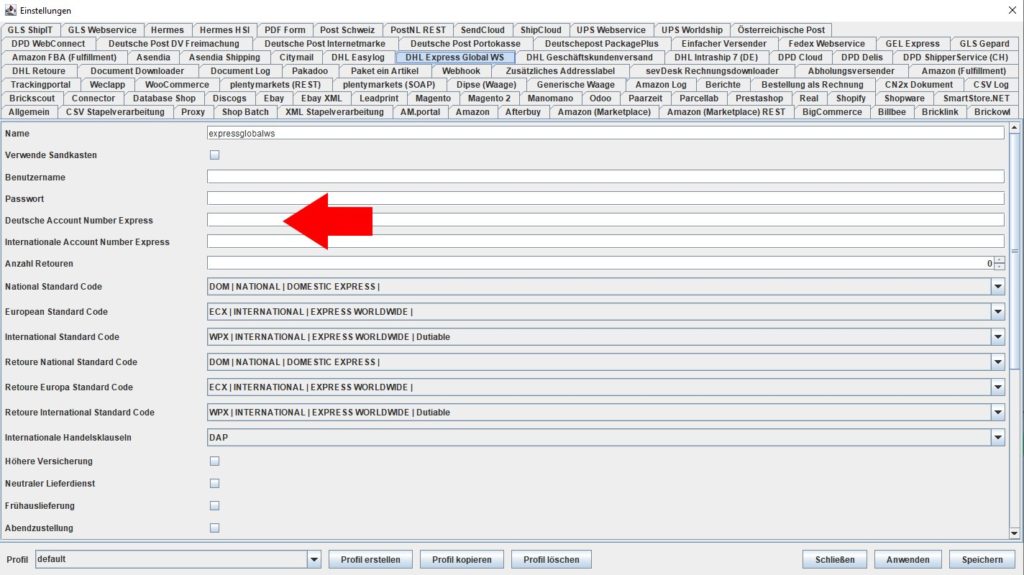Click settings panel scrollbar up arrow
The height and width of the screenshot is (575, 1024).
coord(1014,128)
